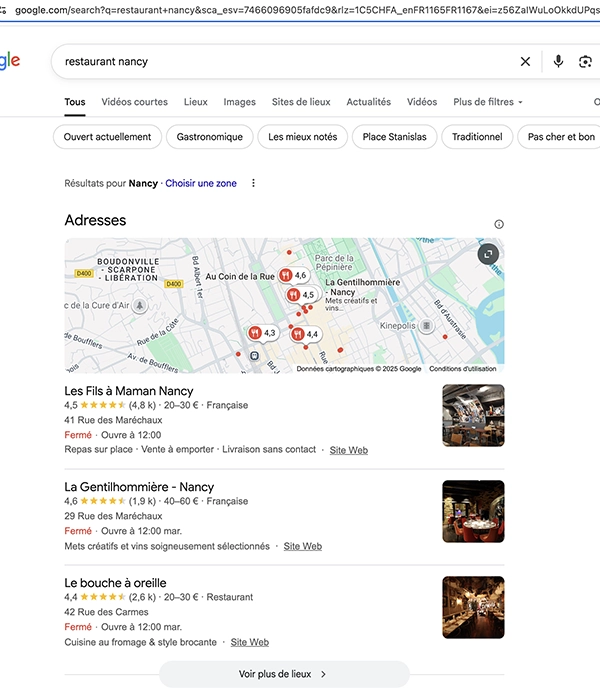Open Les Fils à Maman photo thumbnail
The image size is (600, 700).
pos(473,415)
